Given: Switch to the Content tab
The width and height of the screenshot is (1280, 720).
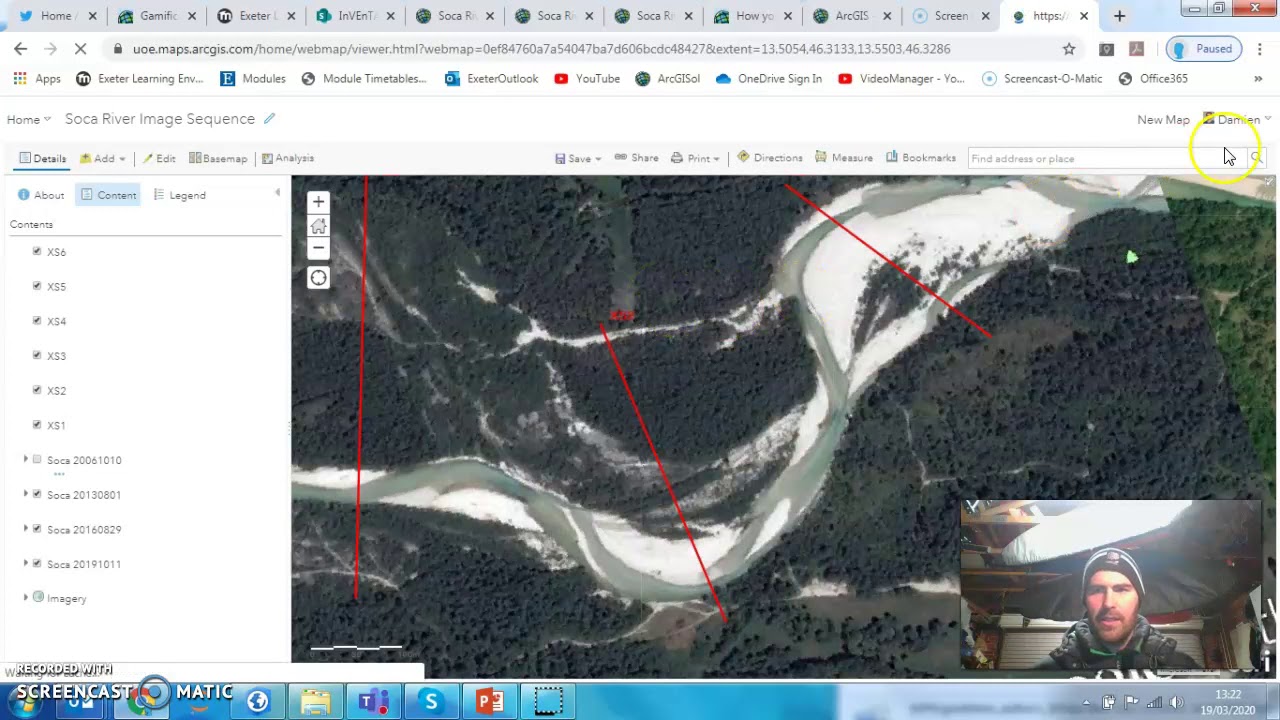Looking at the screenshot, I should tap(109, 195).
